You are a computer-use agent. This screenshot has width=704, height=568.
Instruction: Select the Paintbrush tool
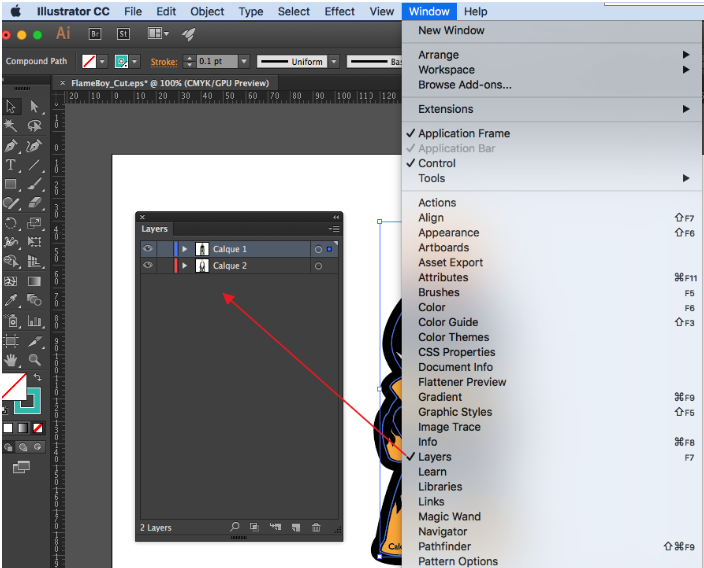(x=34, y=184)
